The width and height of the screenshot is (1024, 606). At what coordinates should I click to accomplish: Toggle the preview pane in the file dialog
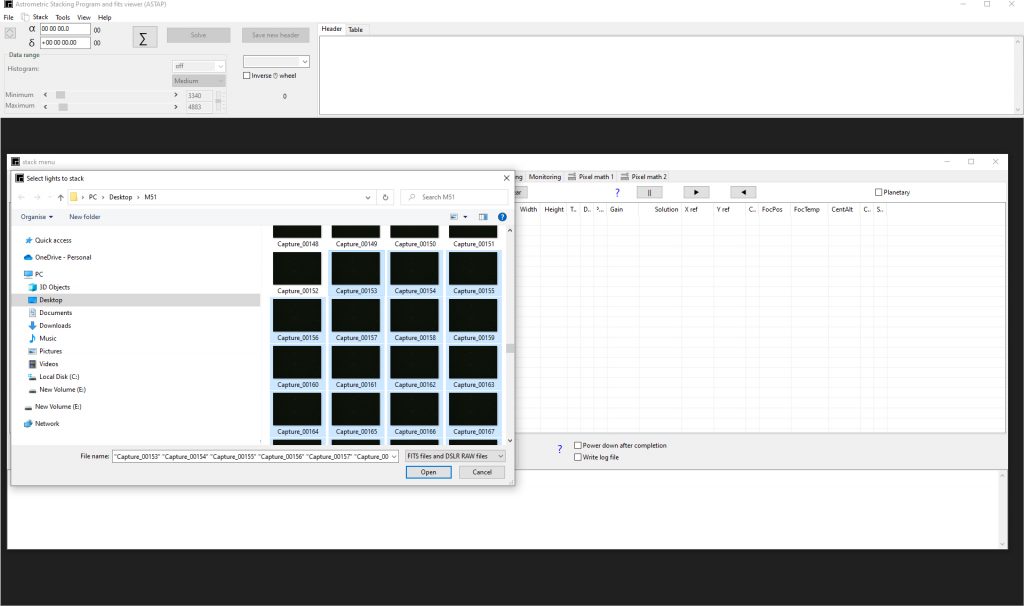click(483, 217)
